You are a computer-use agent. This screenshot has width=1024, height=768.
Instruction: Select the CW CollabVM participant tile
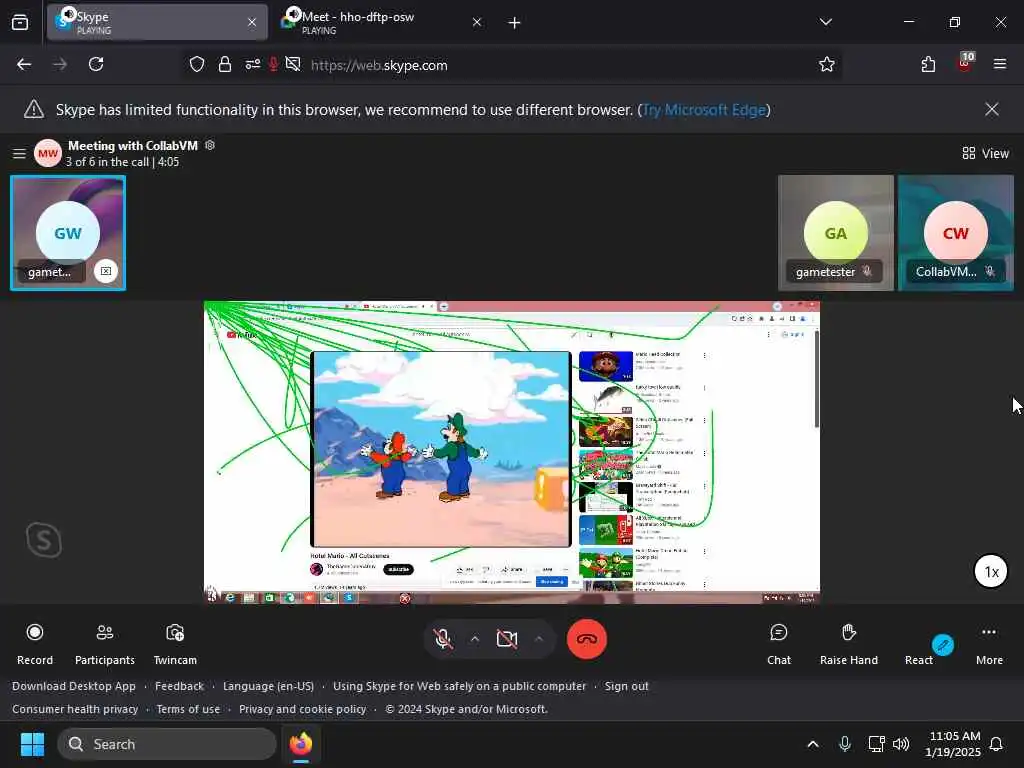[x=955, y=233]
